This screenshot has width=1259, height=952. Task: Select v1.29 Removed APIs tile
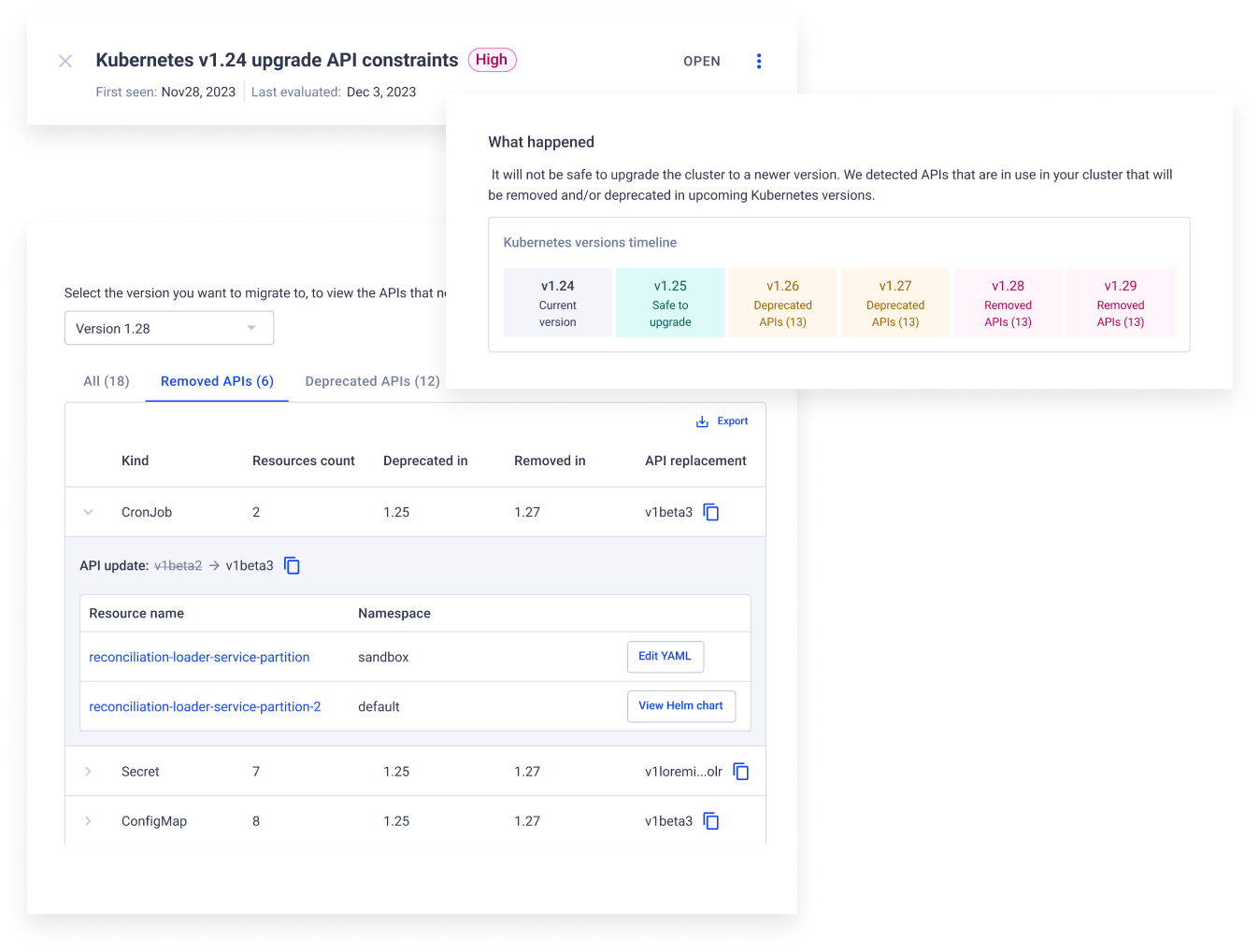coord(1121,303)
